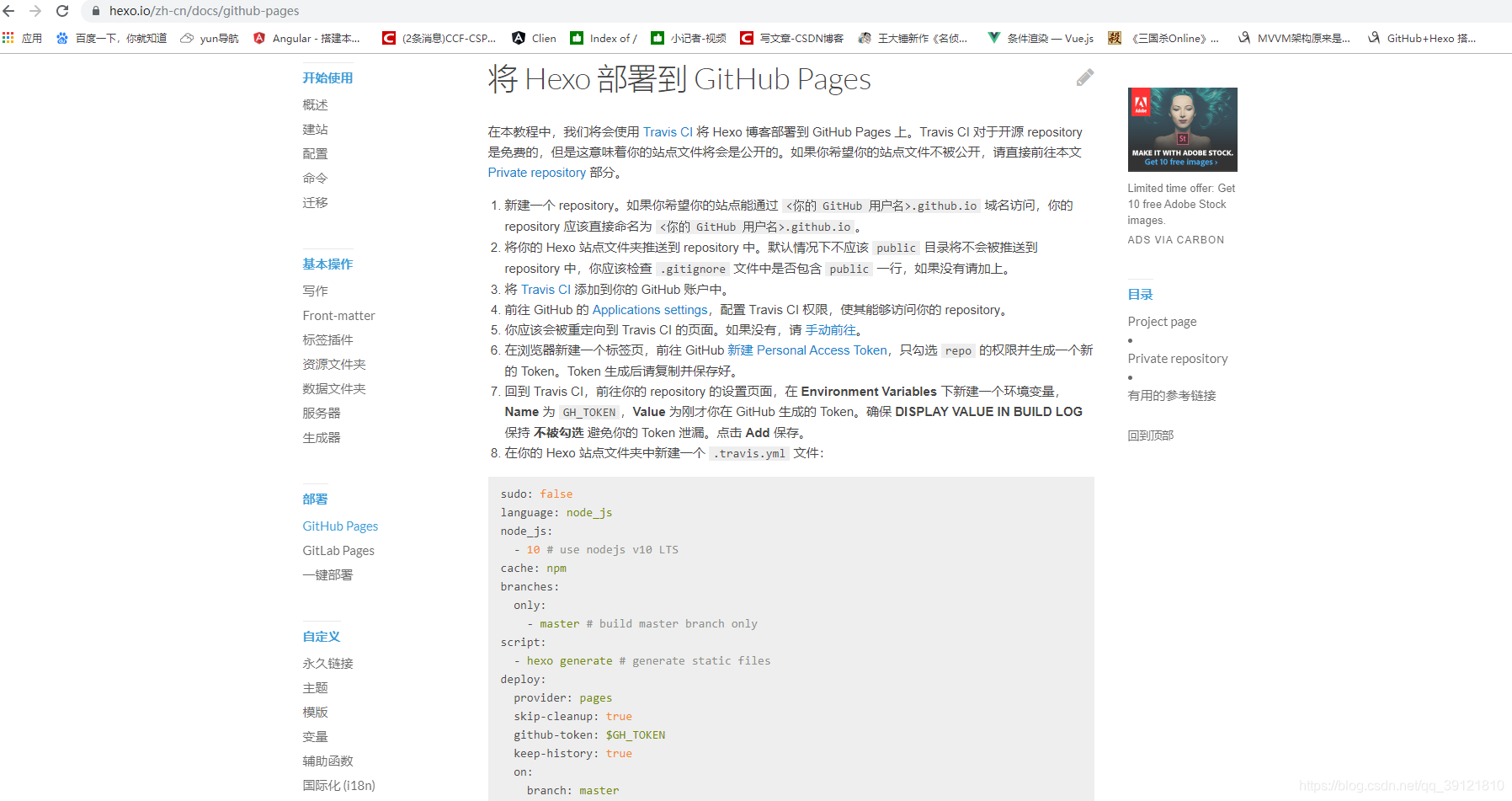Open the 模版 docs page
1512x801 pixels.
pos(315,712)
